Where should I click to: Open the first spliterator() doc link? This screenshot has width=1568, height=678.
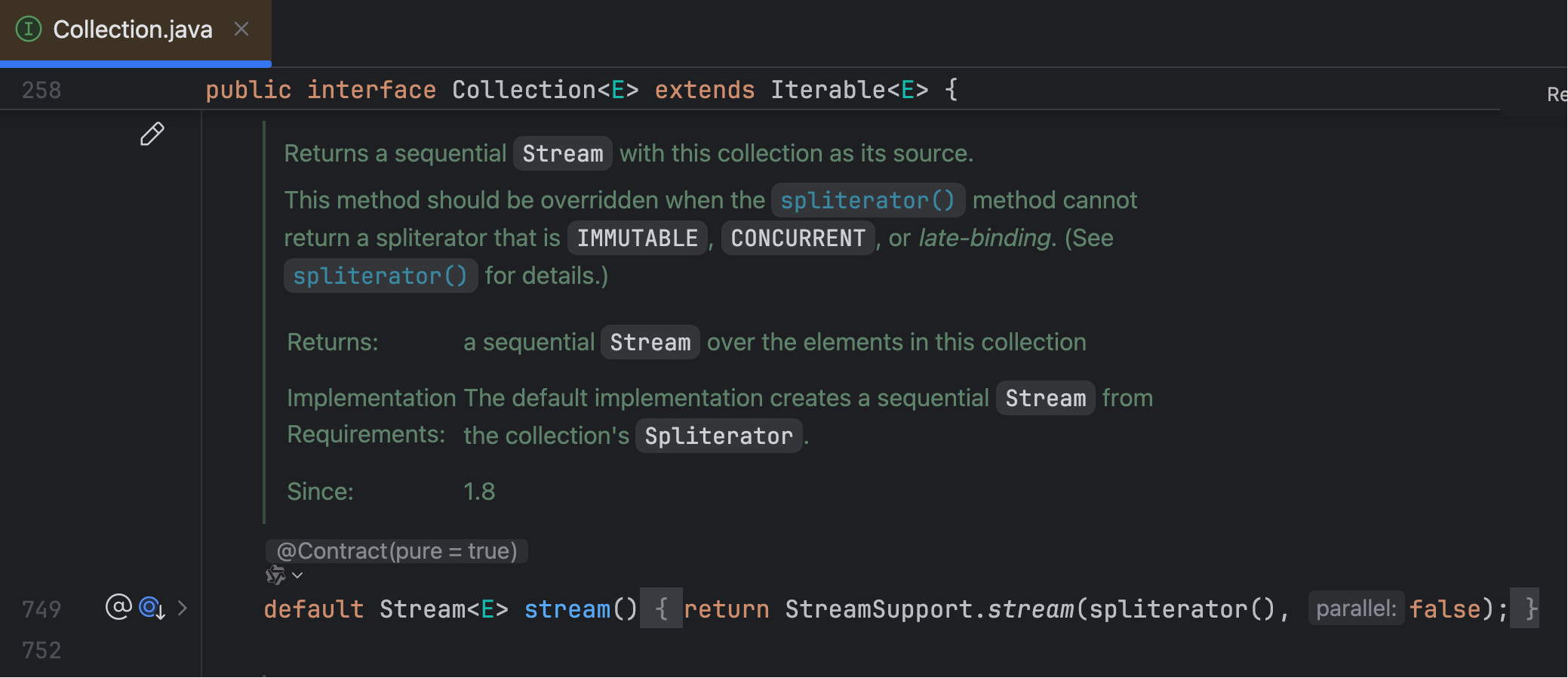pyautogui.click(x=868, y=200)
